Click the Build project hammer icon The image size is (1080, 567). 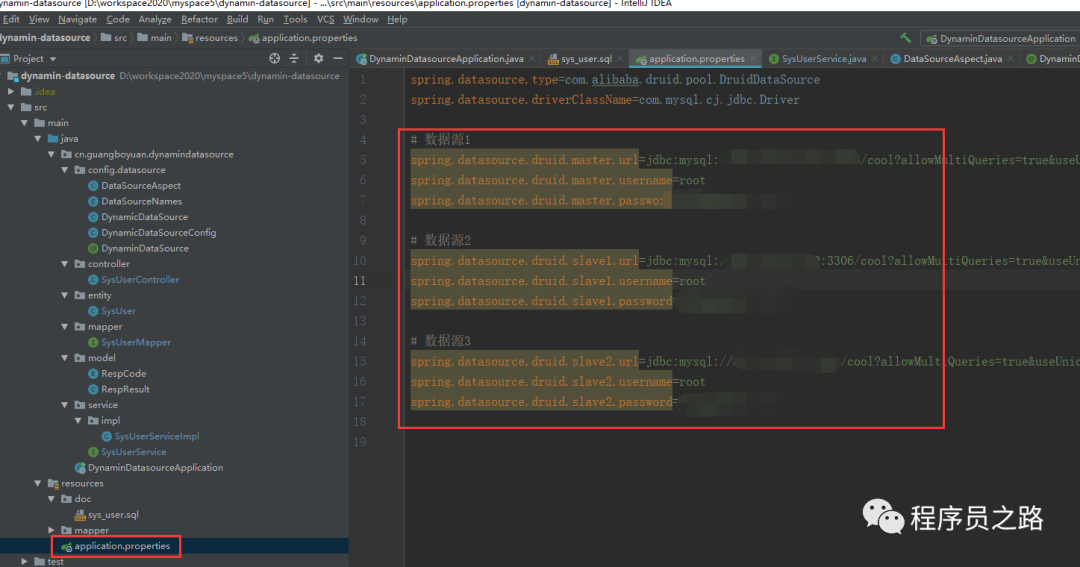905,38
